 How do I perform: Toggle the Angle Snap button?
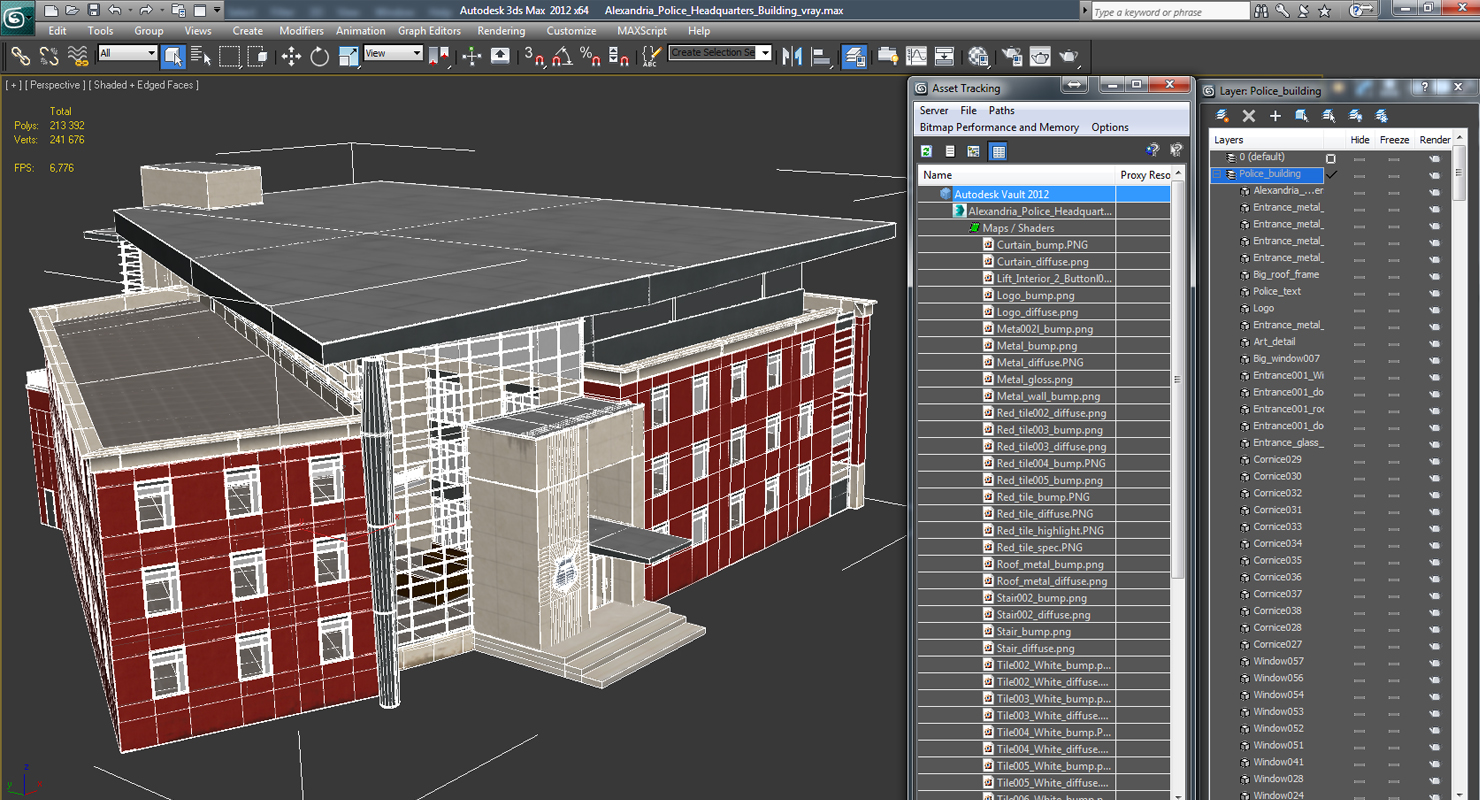click(x=562, y=56)
